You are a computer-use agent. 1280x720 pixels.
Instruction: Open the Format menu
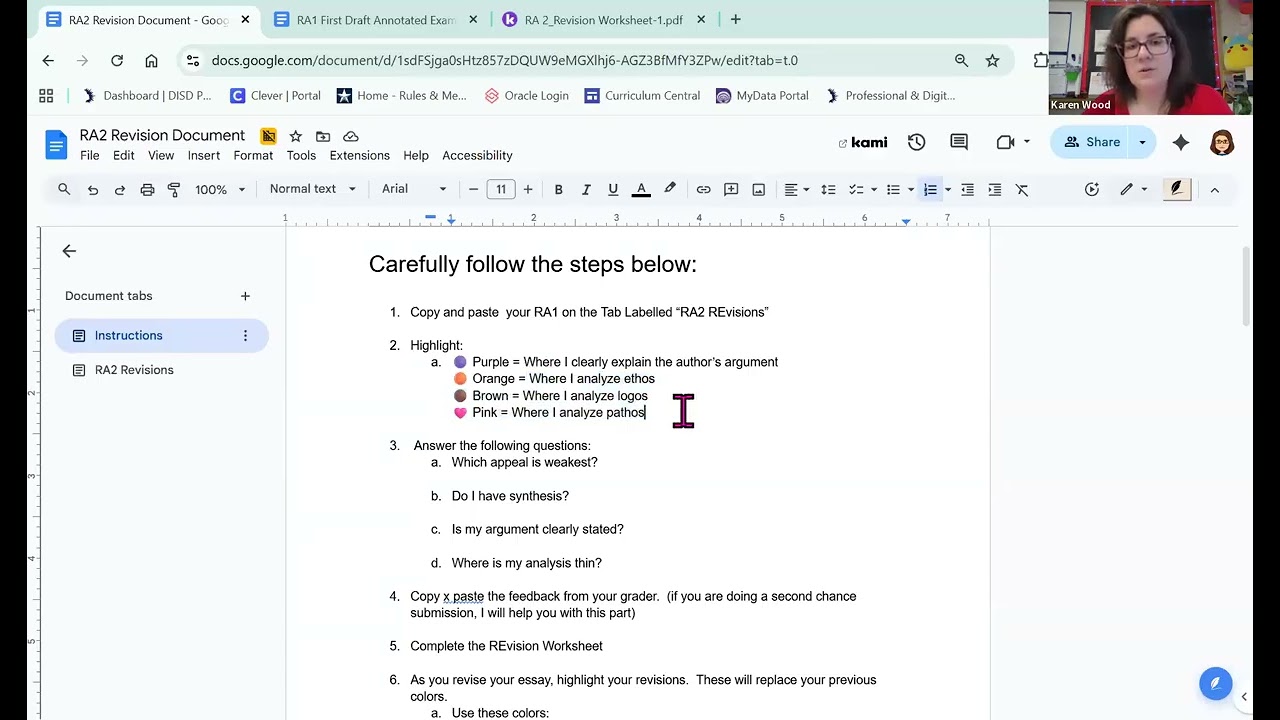(253, 155)
